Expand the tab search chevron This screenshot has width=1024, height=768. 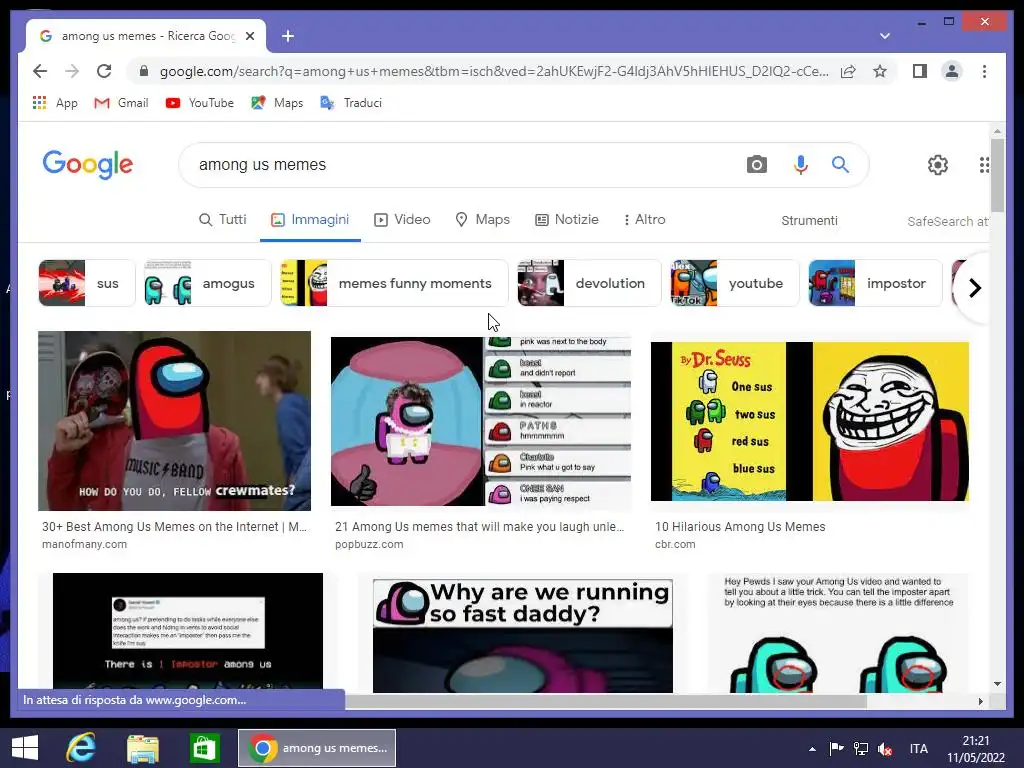(885, 36)
